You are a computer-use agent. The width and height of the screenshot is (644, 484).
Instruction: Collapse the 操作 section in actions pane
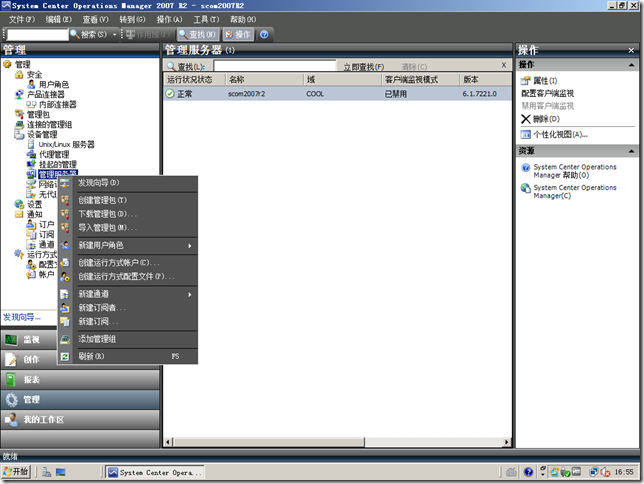(x=631, y=65)
